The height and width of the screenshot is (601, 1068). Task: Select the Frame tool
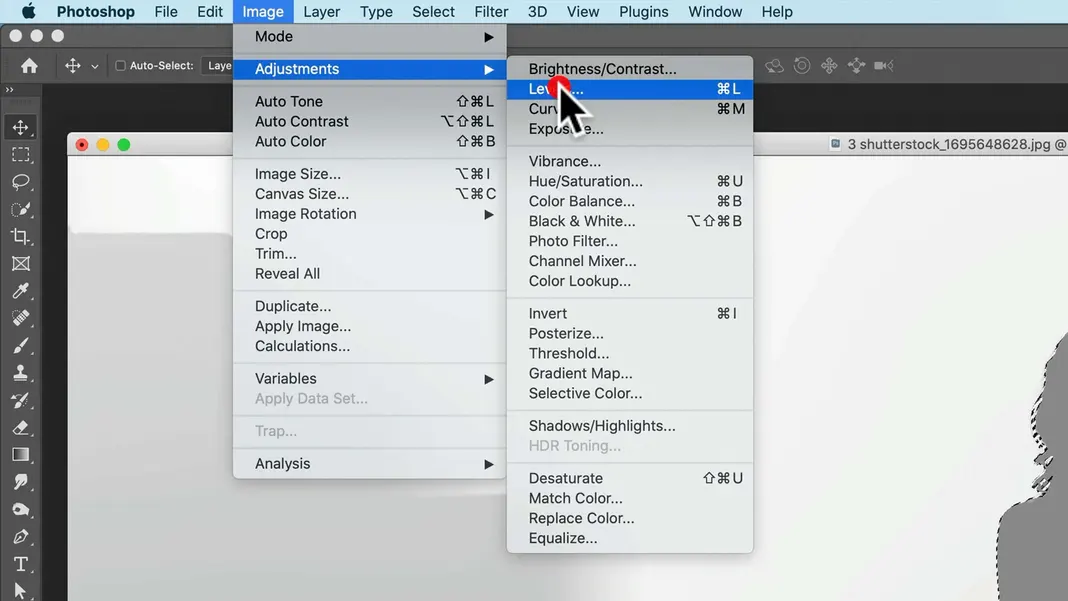coord(20,264)
